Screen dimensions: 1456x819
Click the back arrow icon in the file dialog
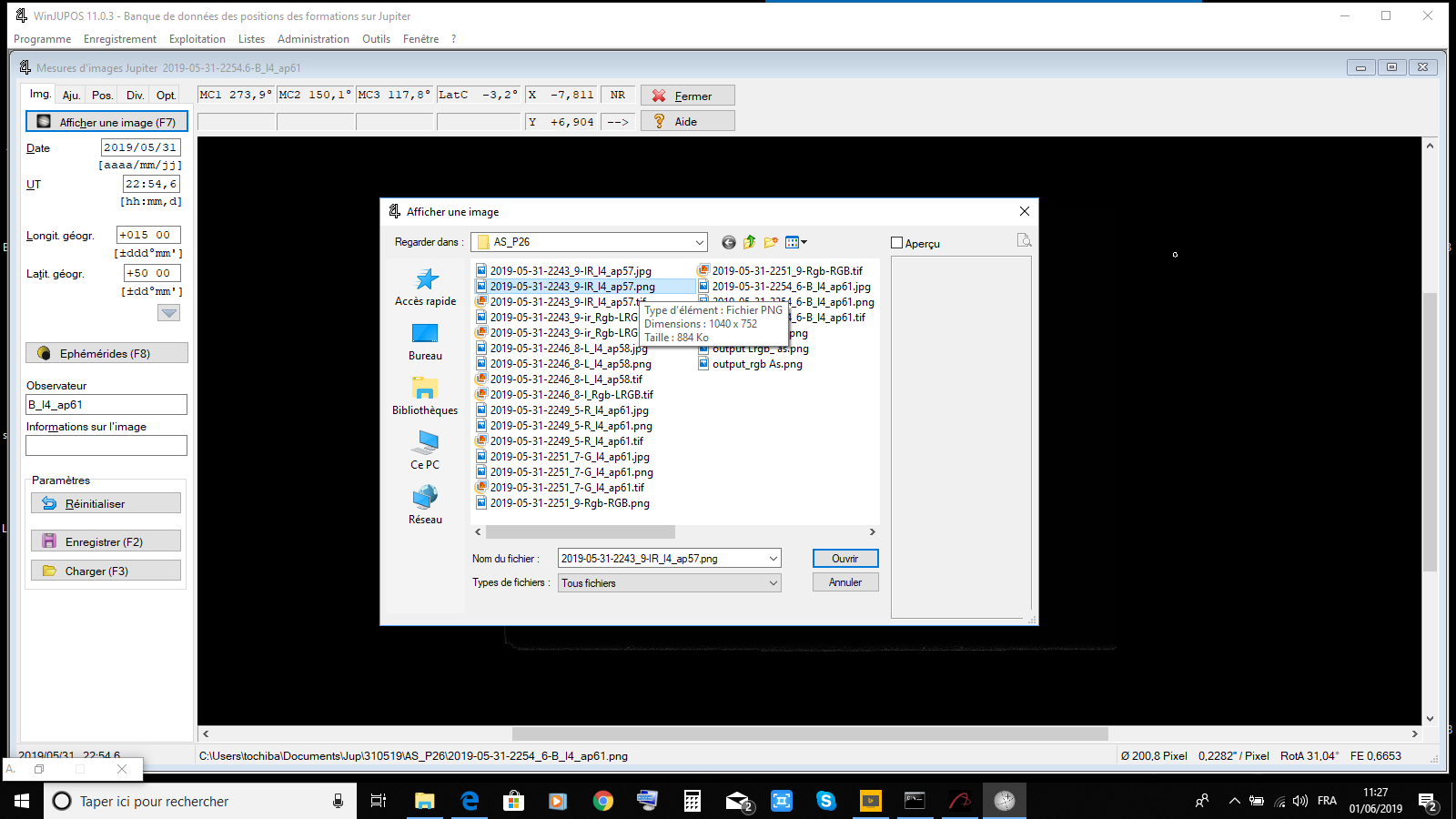coord(729,242)
